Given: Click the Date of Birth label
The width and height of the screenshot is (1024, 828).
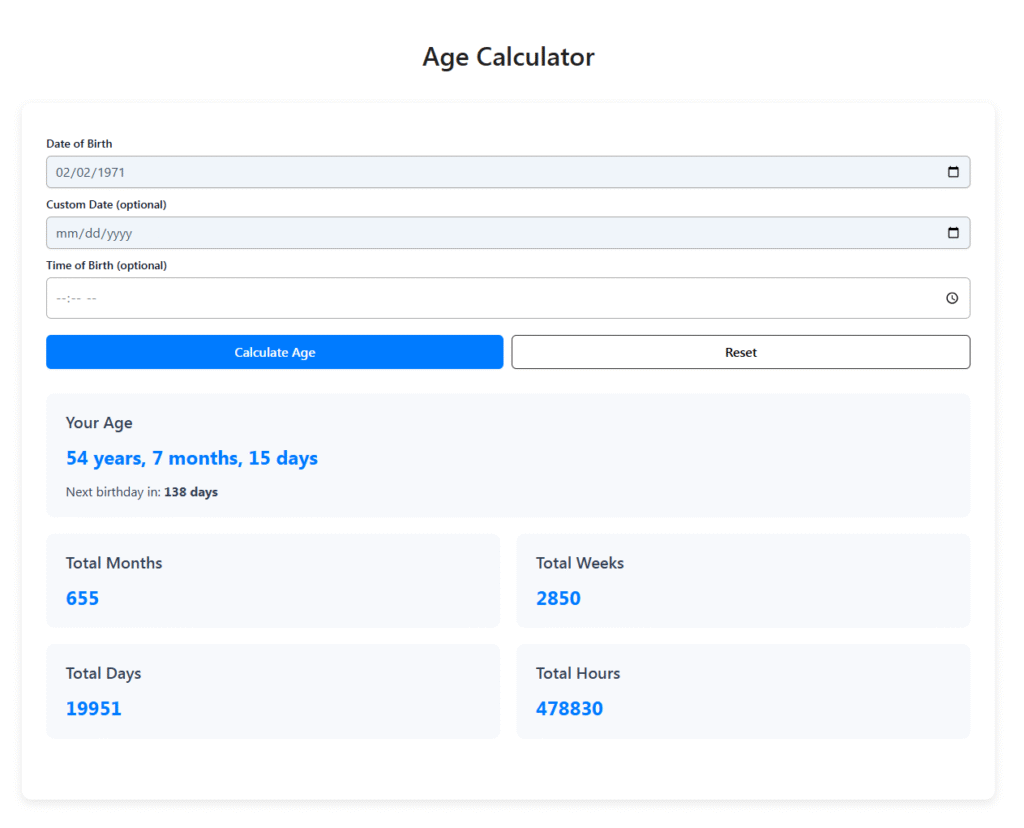Looking at the screenshot, I should pyautogui.click(x=79, y=144).
